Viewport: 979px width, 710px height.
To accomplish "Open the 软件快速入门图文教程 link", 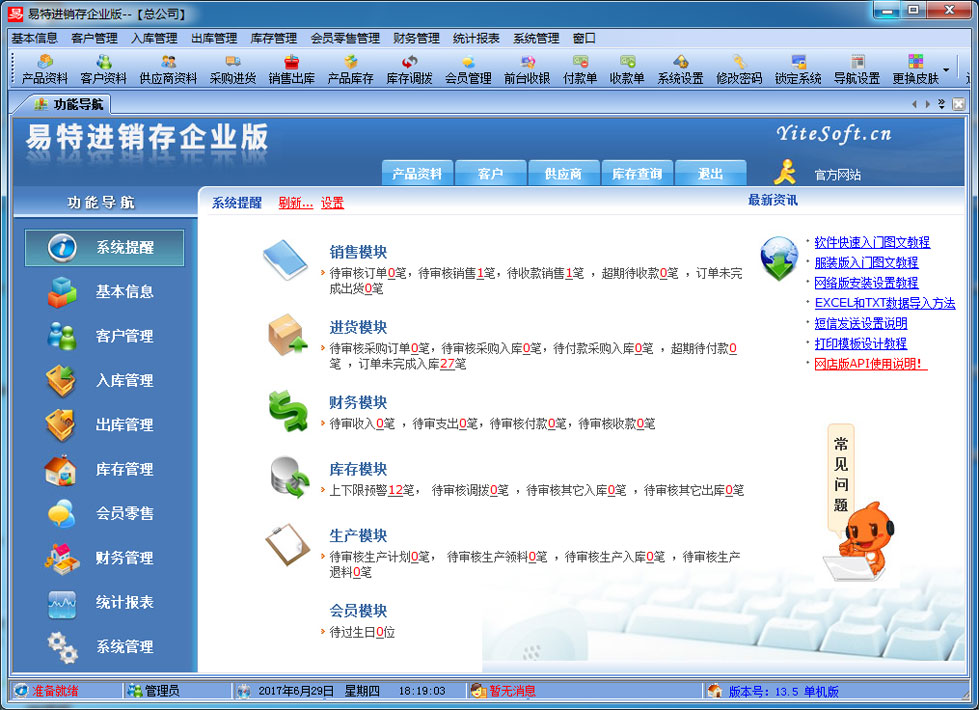I will pyautogui.click(x=872, y=242).
